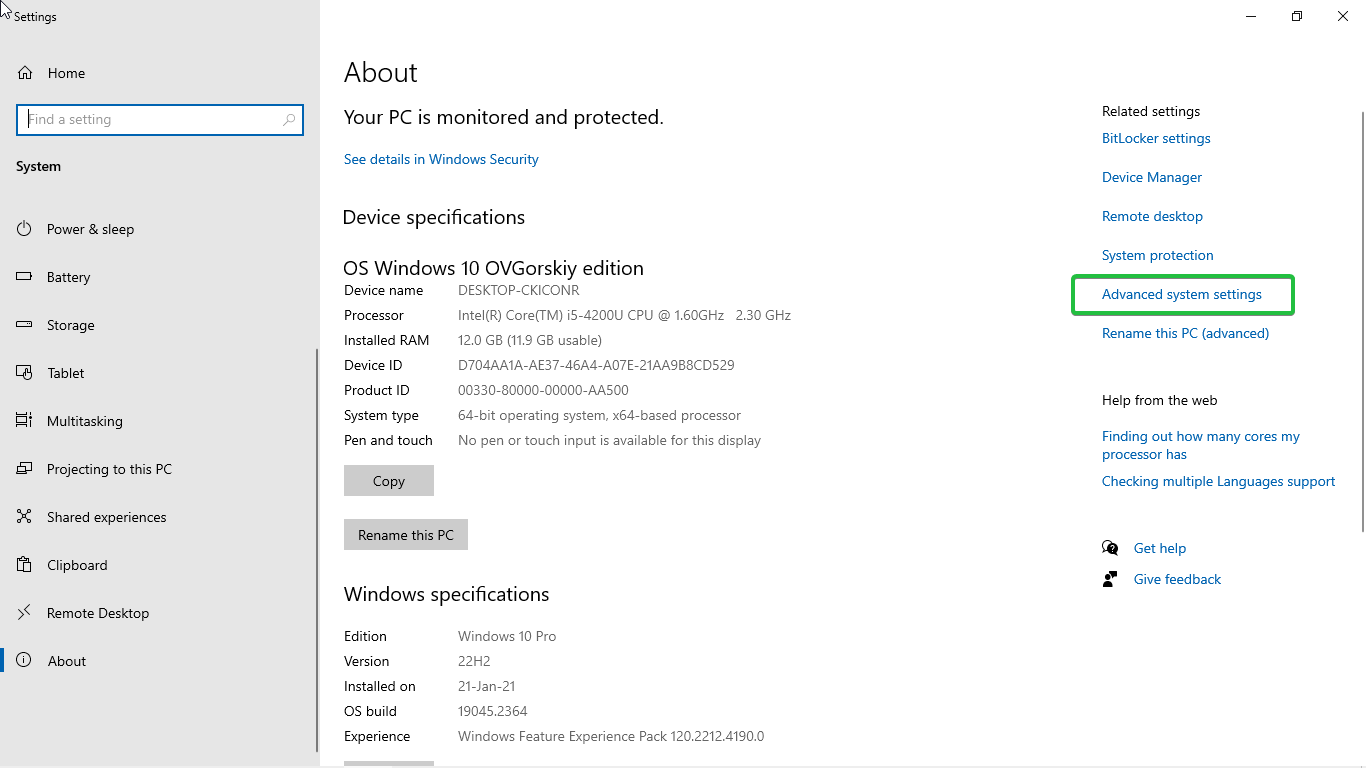Screen dimensions: 1366x768
Task: Open See details in Windows Security
Action: click(x=441, y=159)
